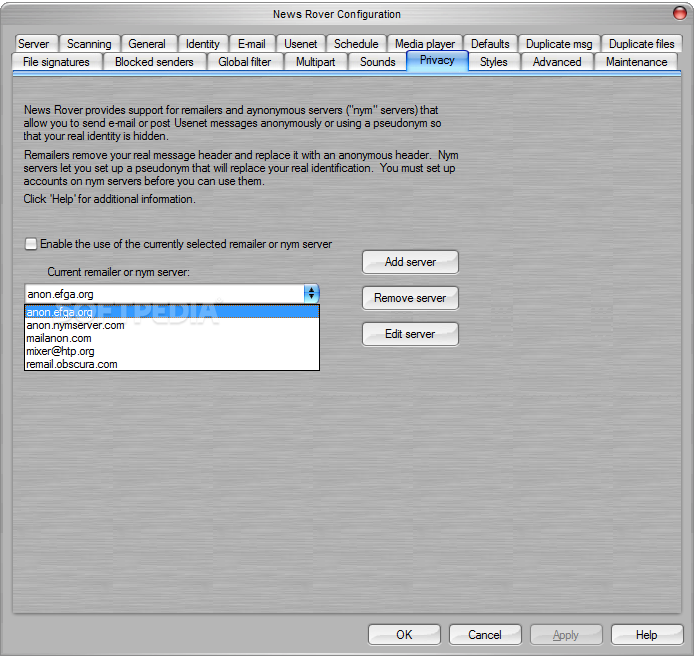This screenshot has width=694, height=656.
Task: Open the Duplicate msg tab
Action: [559, 44]
